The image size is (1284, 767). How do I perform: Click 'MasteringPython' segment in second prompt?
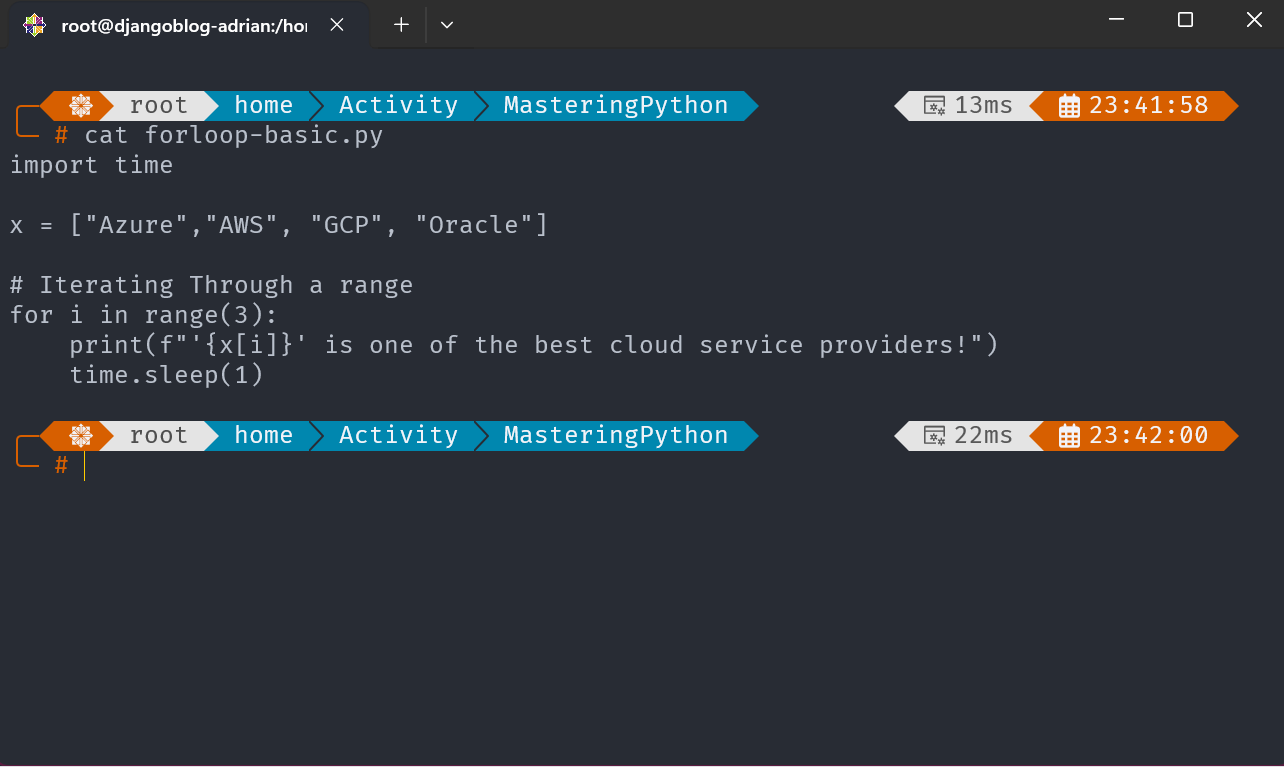616,435
